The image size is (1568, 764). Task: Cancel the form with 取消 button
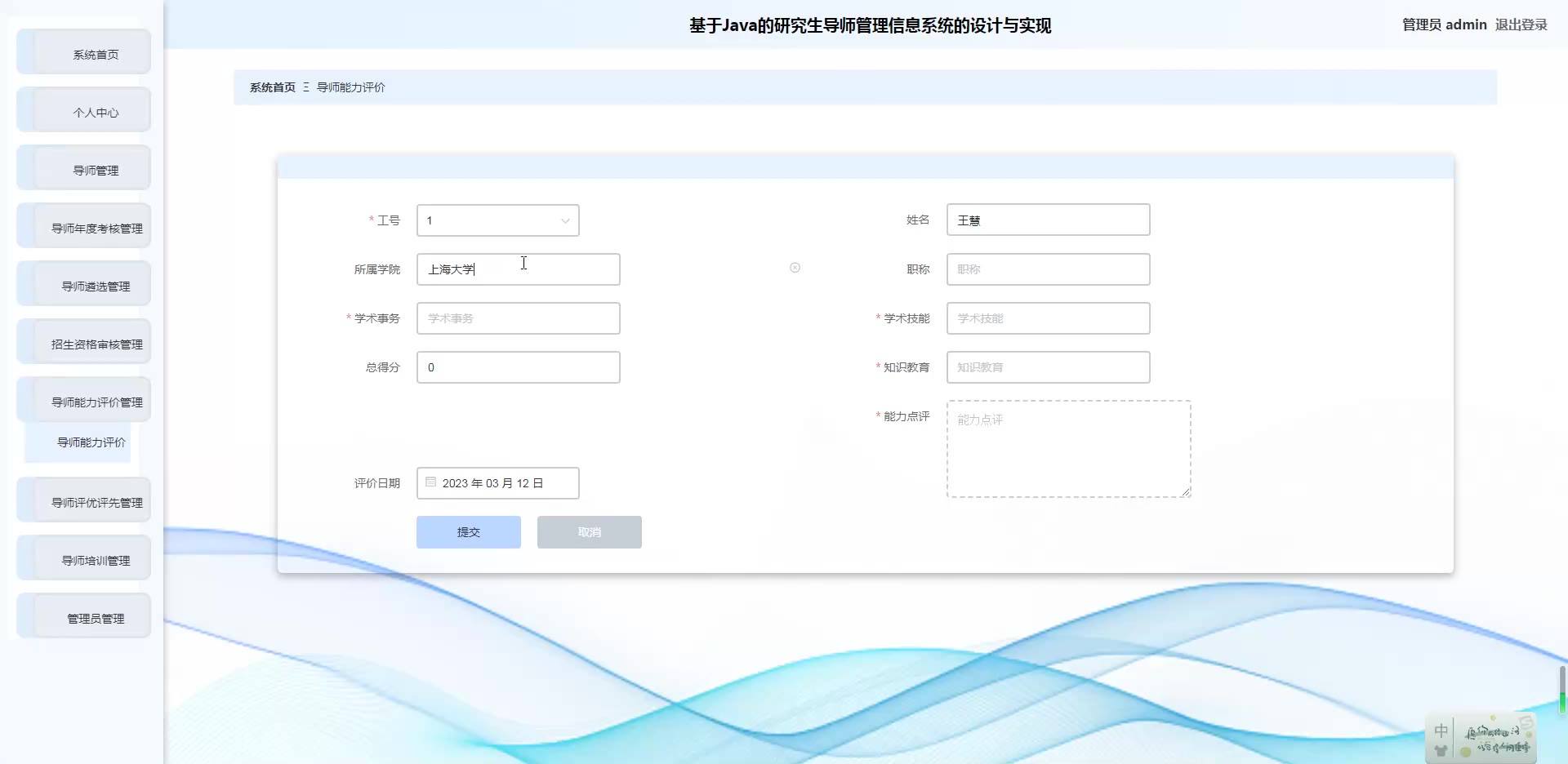[590, 532]
